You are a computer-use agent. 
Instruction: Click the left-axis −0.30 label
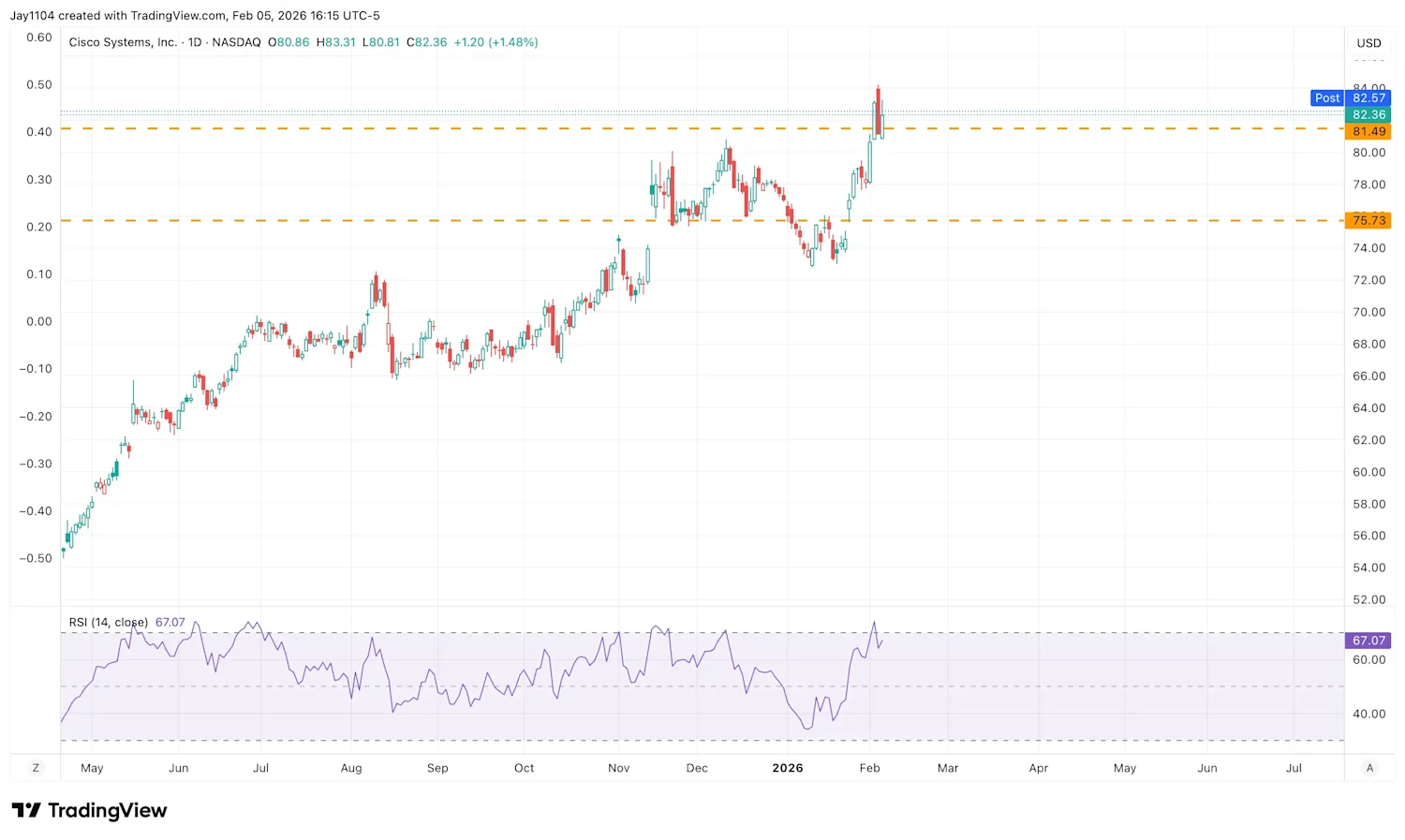(x=37, y=464)
